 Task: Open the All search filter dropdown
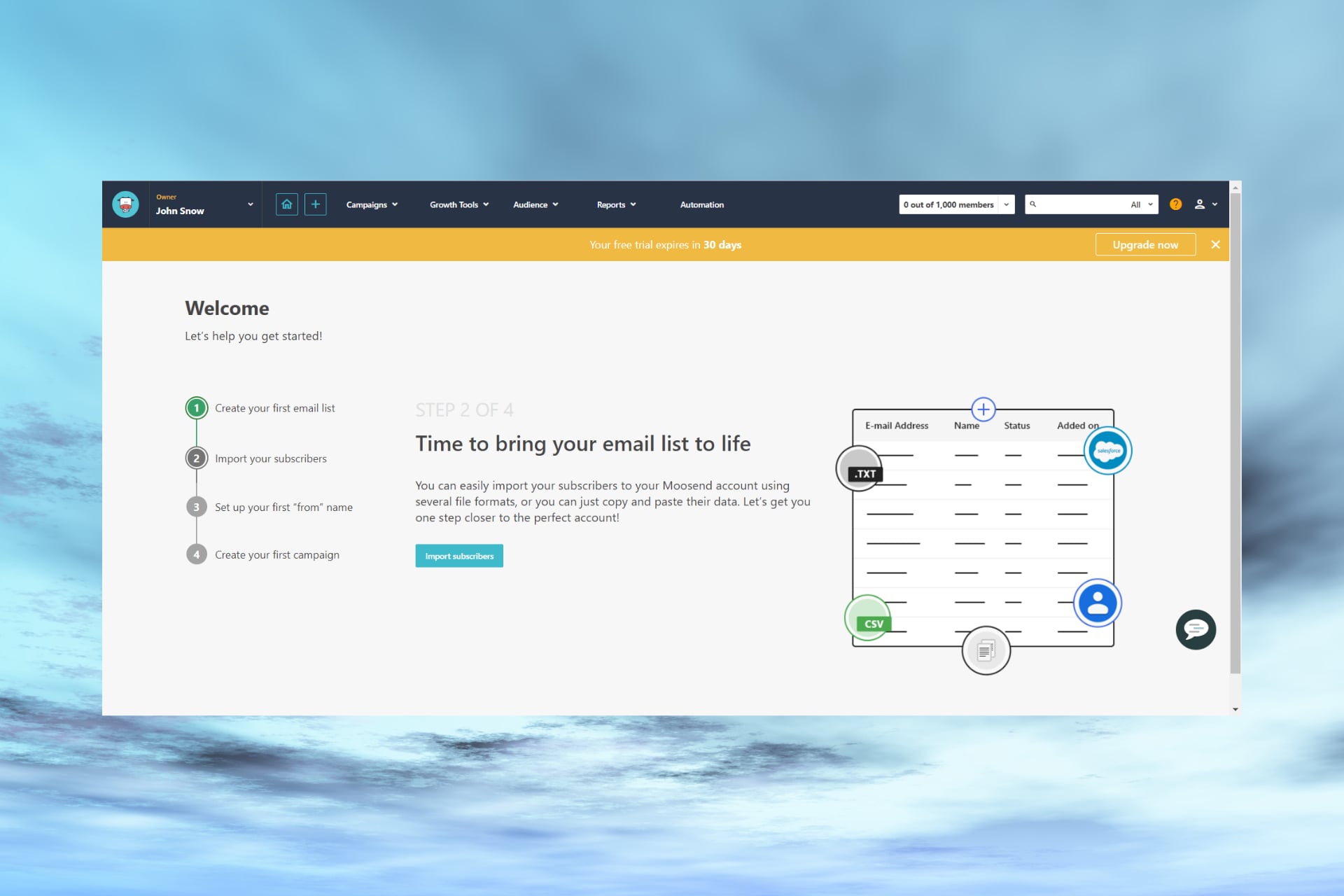point(1142,204)
